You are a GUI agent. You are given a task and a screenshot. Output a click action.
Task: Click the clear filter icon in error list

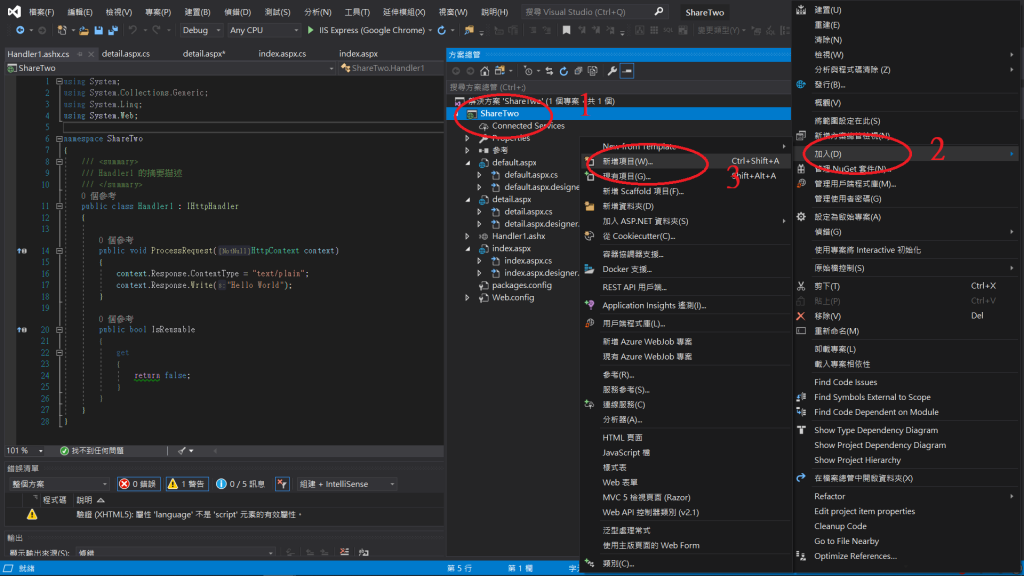(x=282, y=484)
